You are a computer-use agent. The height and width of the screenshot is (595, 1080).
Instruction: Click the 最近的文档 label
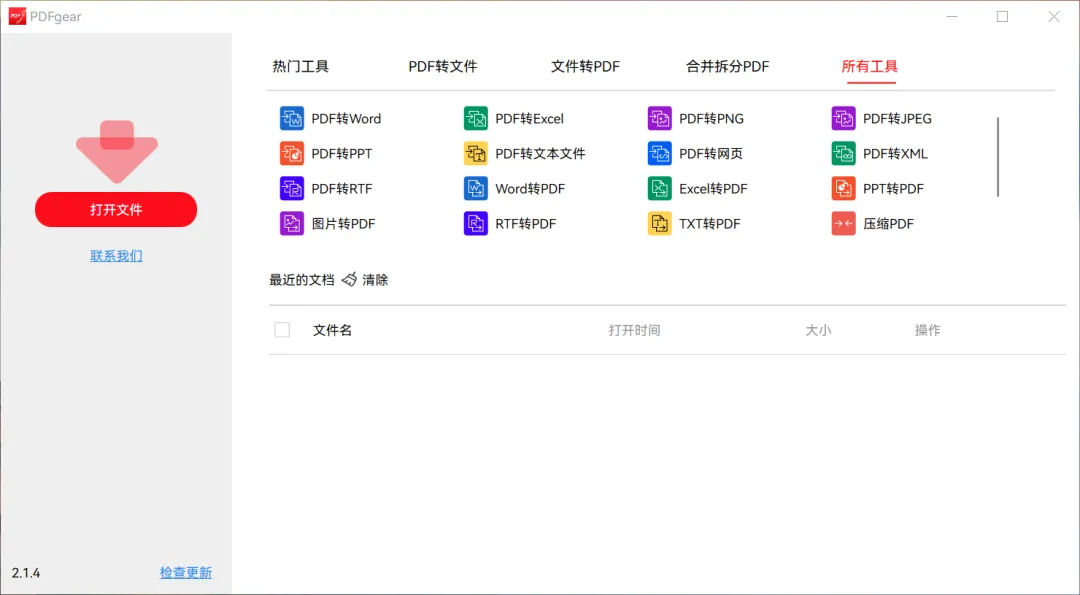pyautogui.click(x=302, y=280)
